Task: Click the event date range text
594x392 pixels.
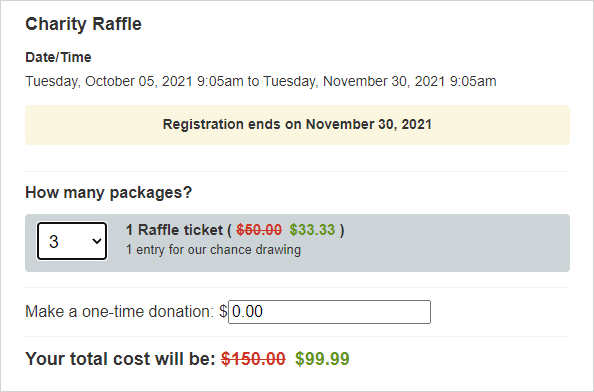Action: tap(261, 81)
